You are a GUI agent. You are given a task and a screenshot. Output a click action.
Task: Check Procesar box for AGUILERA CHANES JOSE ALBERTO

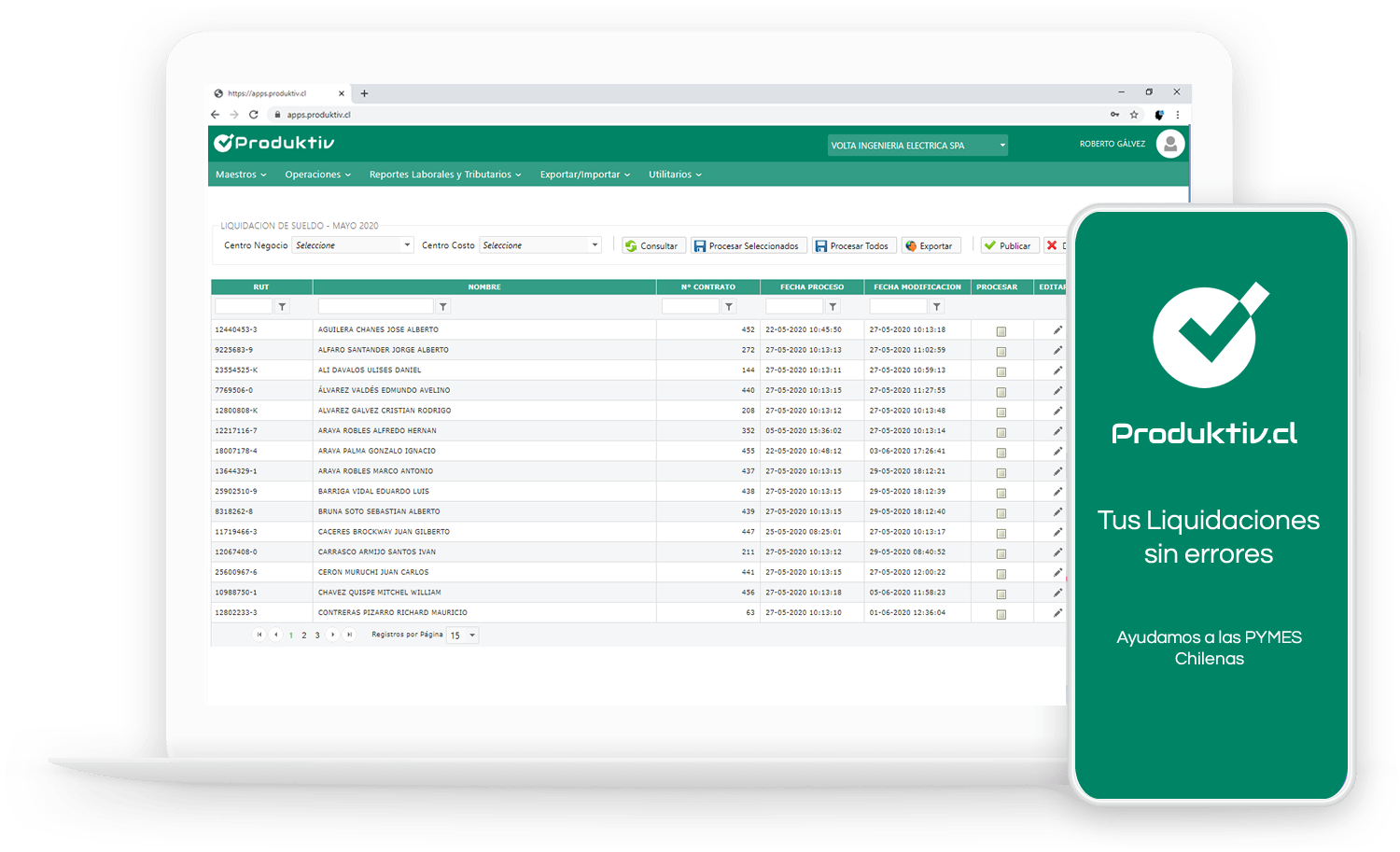pyautogui.click(x=1001, y=331)
